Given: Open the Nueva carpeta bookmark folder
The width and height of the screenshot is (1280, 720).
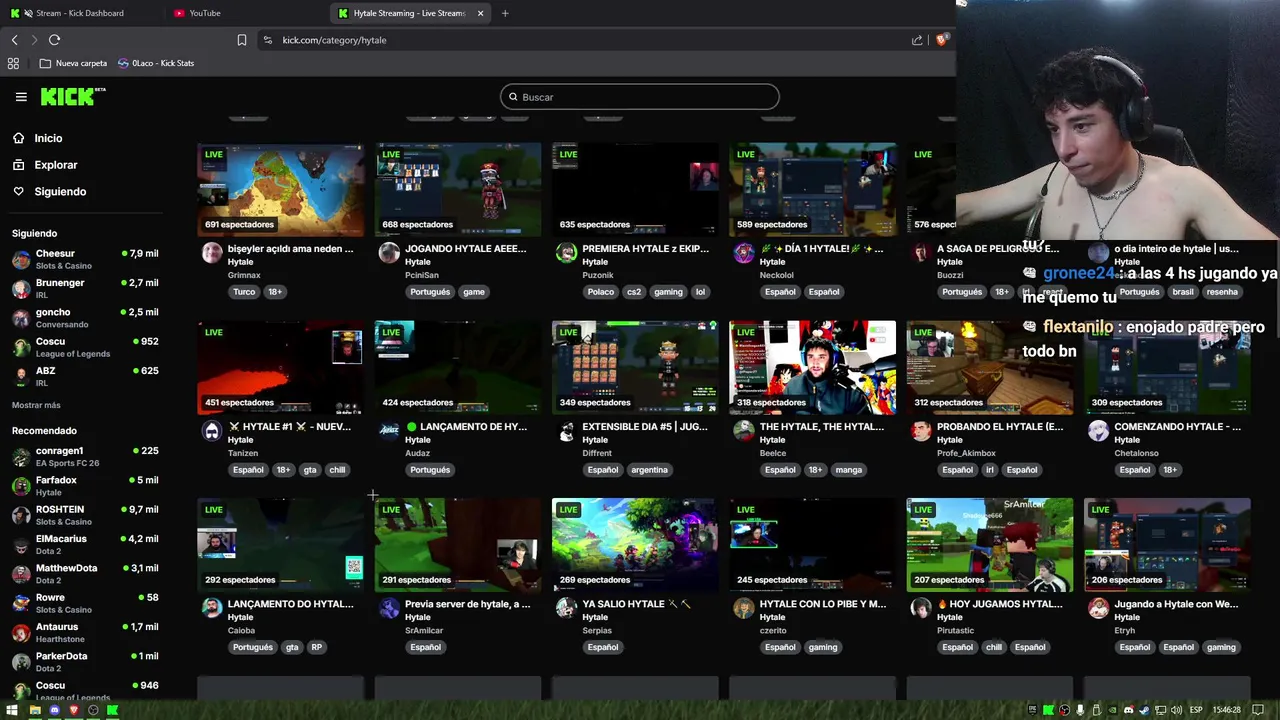Looking at the screenshot, I should pyautogui.click(x=73, y=63).
